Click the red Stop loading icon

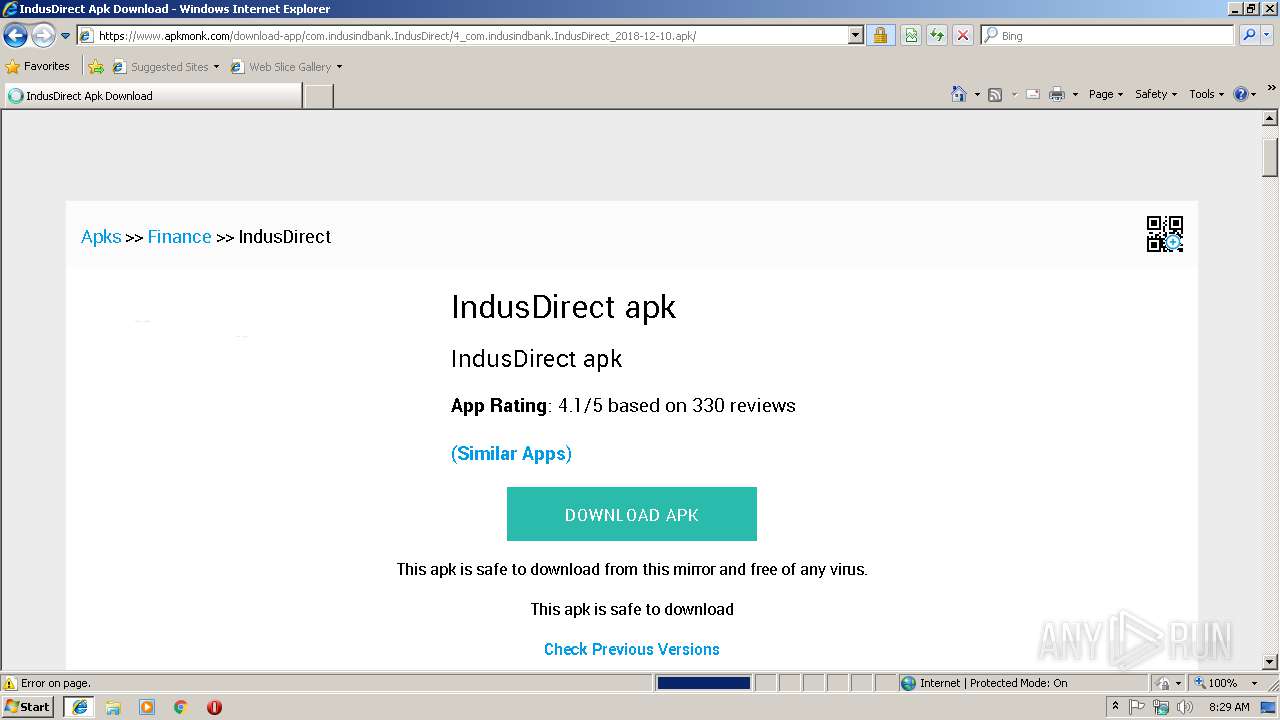[x=963, y=36]
